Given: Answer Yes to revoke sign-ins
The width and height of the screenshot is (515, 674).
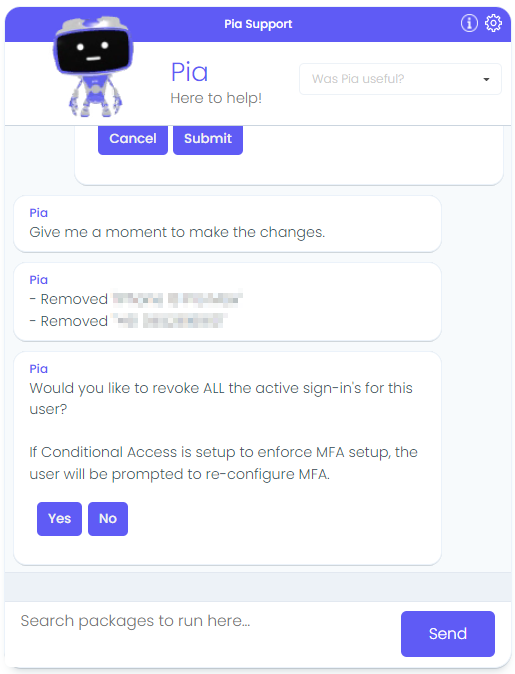Looking at the screenshot, I should tap(59, 519).
